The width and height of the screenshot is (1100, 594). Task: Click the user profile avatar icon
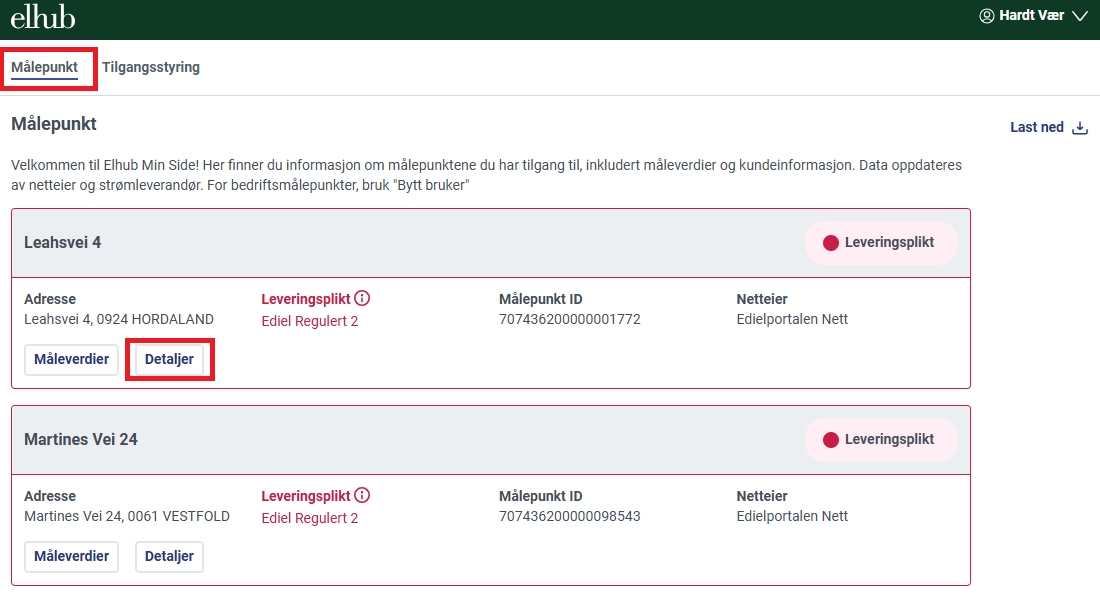986,16
